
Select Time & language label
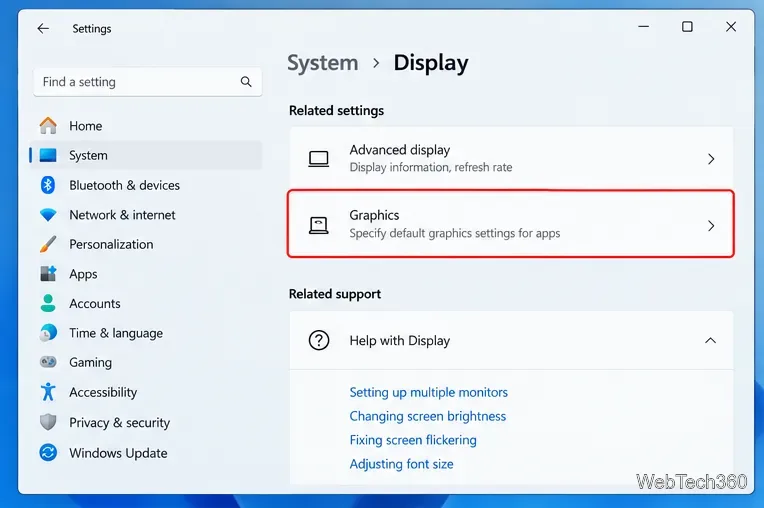(x=116, y=333)
